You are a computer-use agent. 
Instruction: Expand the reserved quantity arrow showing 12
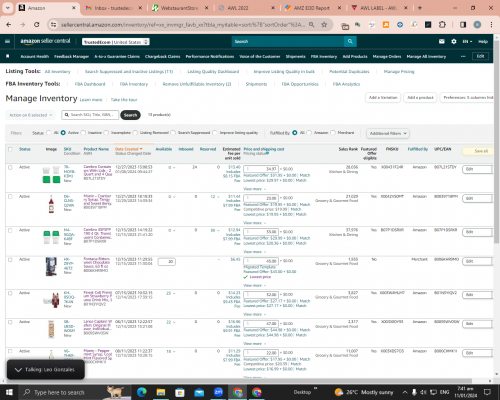pos(218,197)
